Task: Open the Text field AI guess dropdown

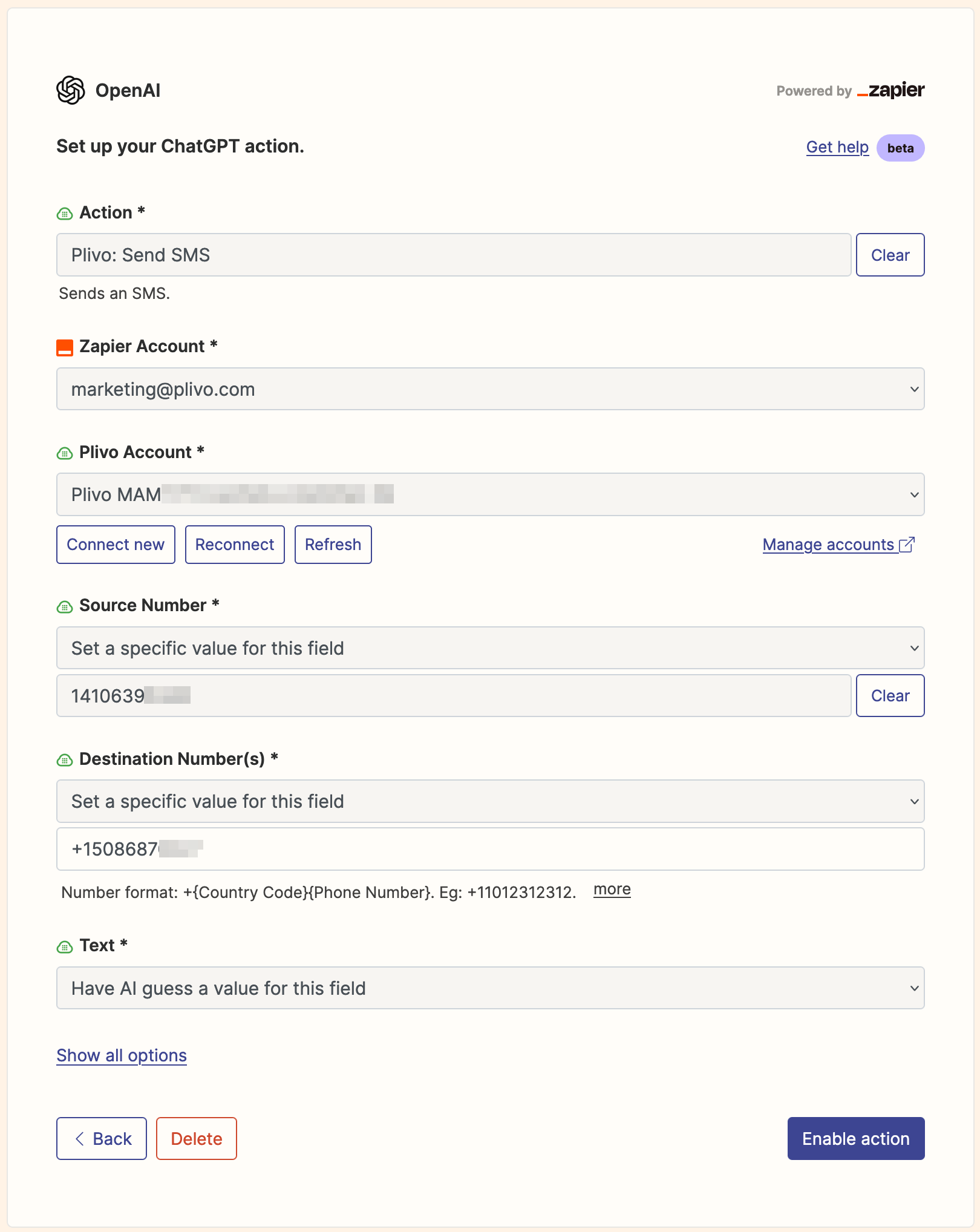Action: pos(490,988)
